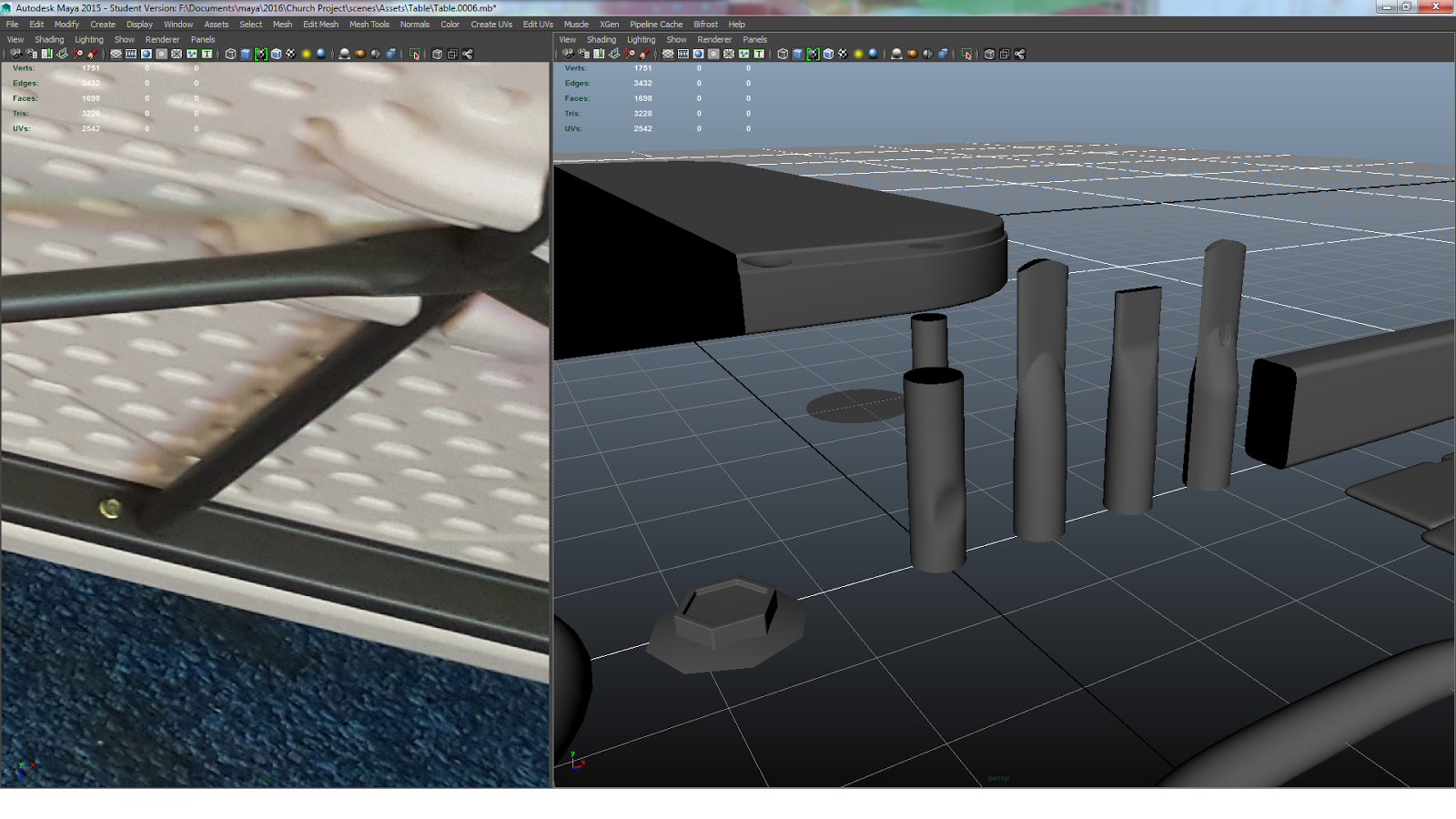Open Camera Attributes icon in left panel

31,54
